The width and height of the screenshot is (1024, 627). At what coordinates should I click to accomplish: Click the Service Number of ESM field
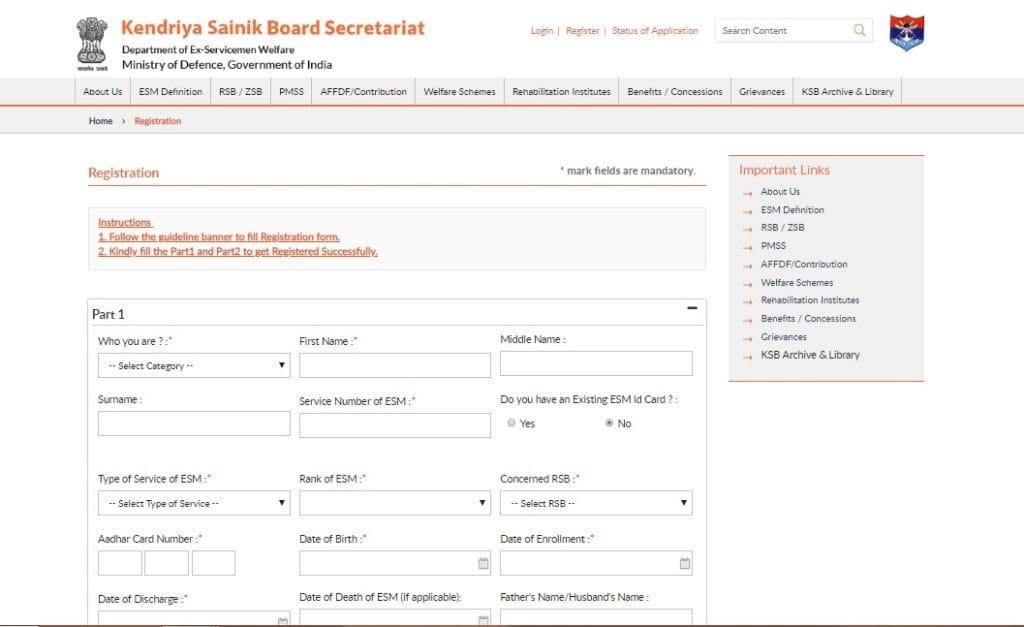click(x=395, y=426)
